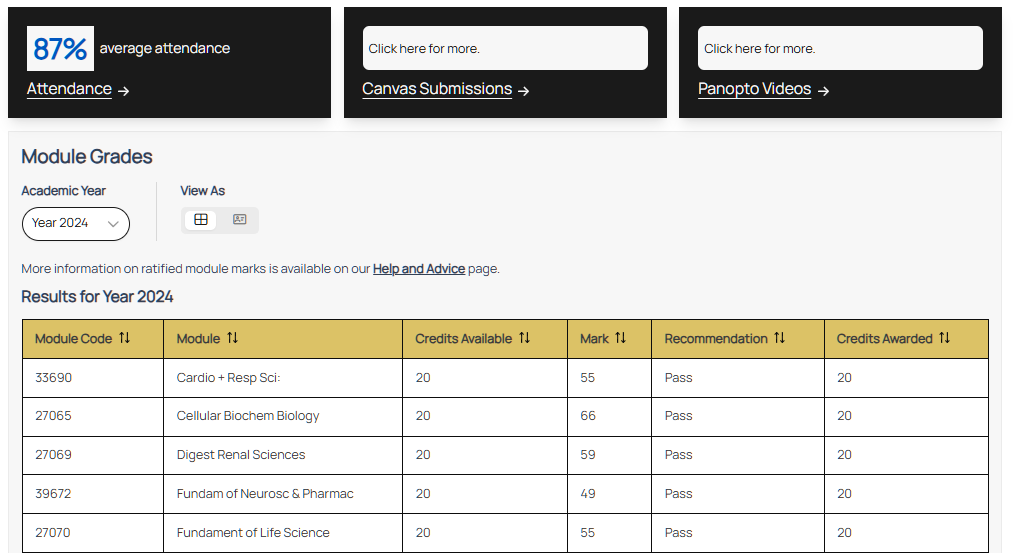Click the Mark column sort icon

621,338
